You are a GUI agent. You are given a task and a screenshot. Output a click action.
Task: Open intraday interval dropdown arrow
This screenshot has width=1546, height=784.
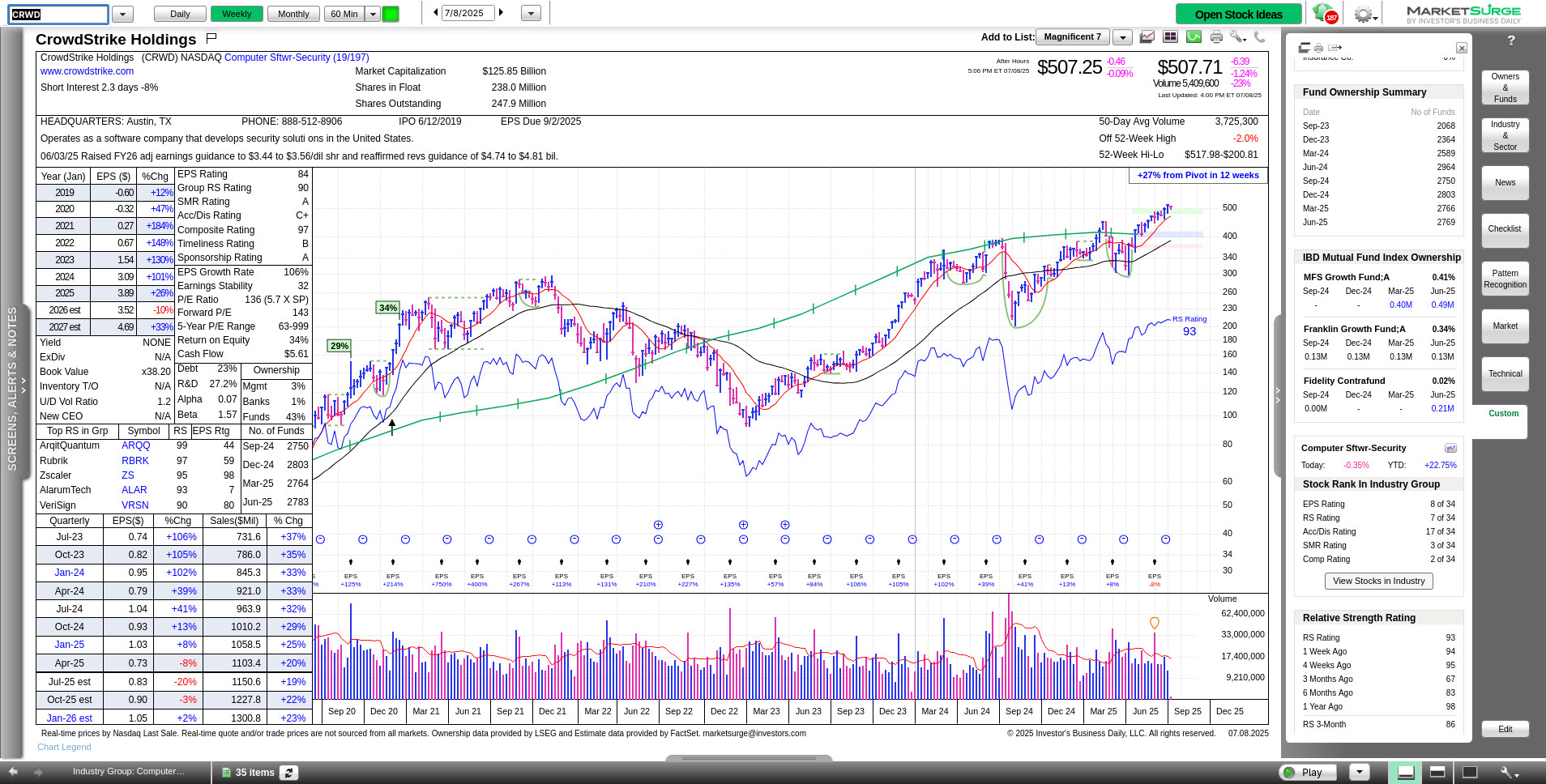(373, 14)
